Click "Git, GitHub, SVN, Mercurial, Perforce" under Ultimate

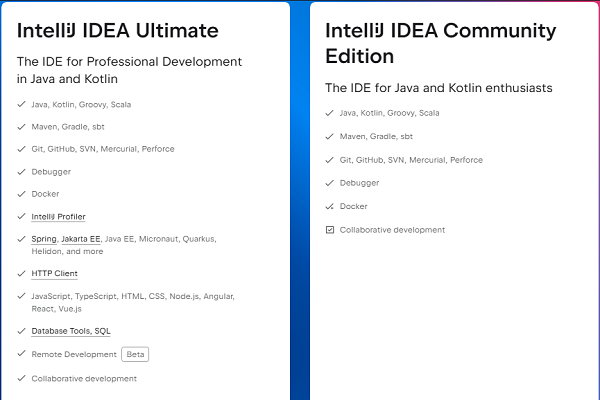(x=103, y=149)
